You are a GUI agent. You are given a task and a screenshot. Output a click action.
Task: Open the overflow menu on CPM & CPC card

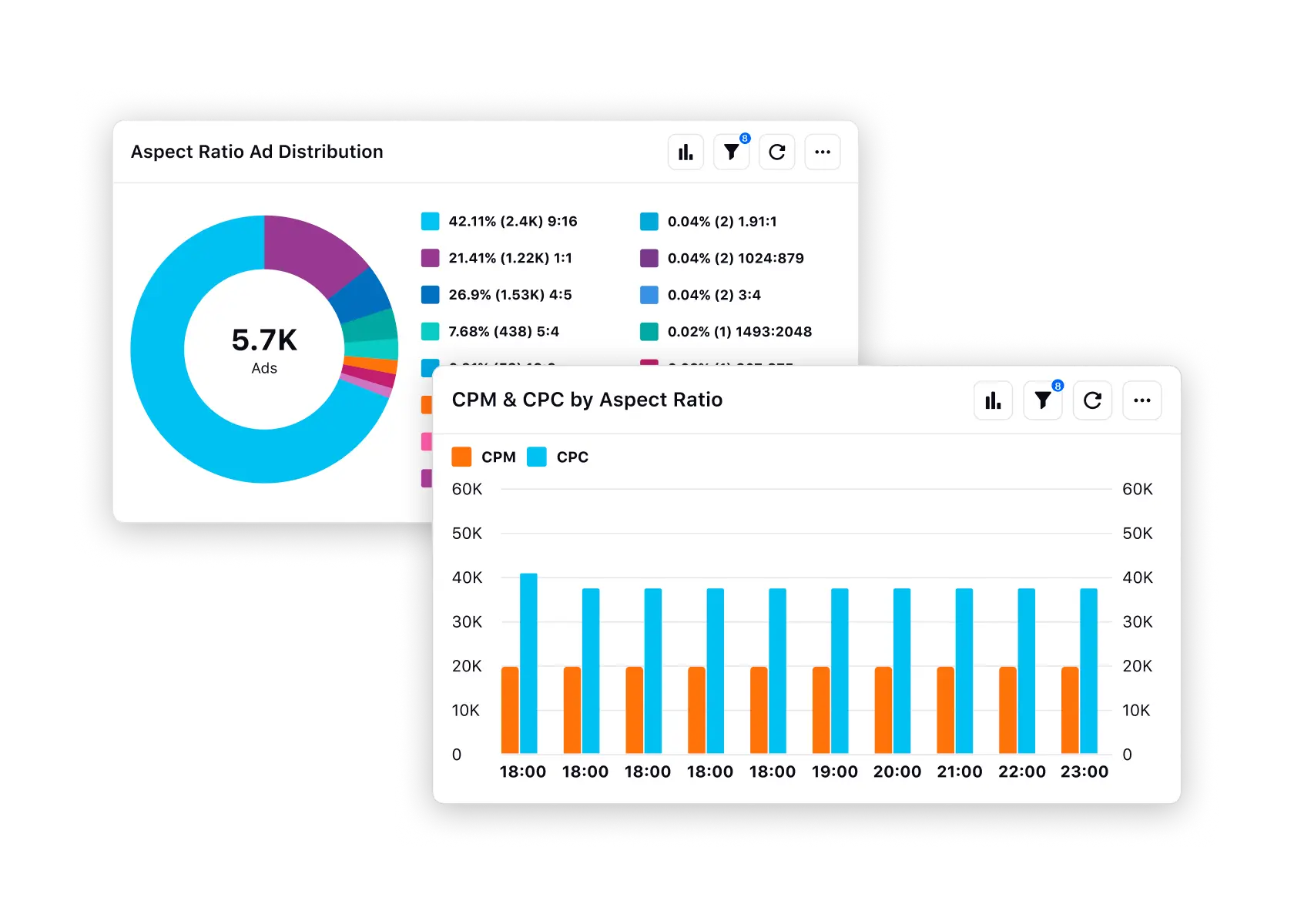[1142, 400]
